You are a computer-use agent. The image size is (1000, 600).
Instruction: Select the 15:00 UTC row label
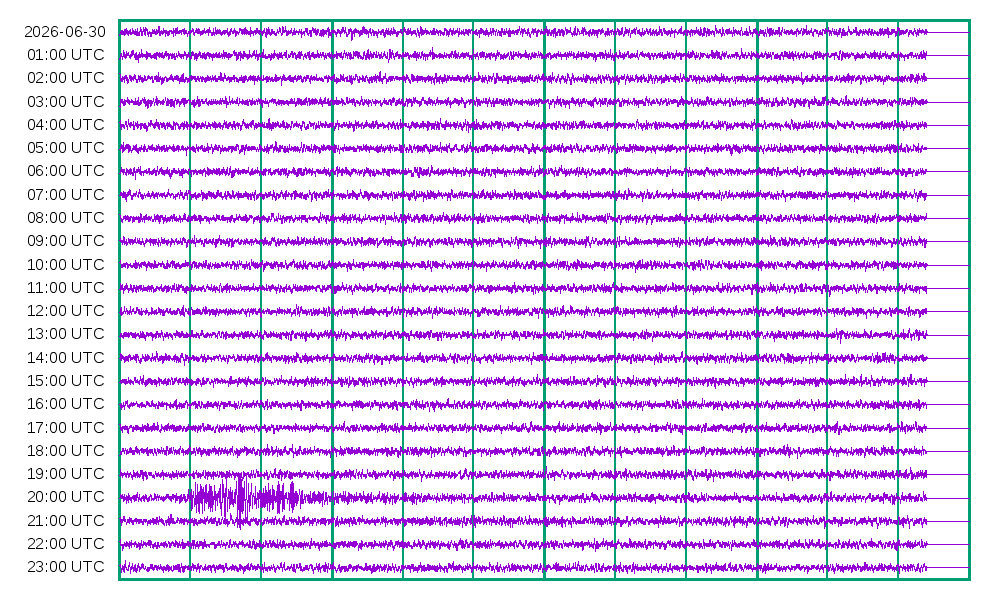click(66, 381)
